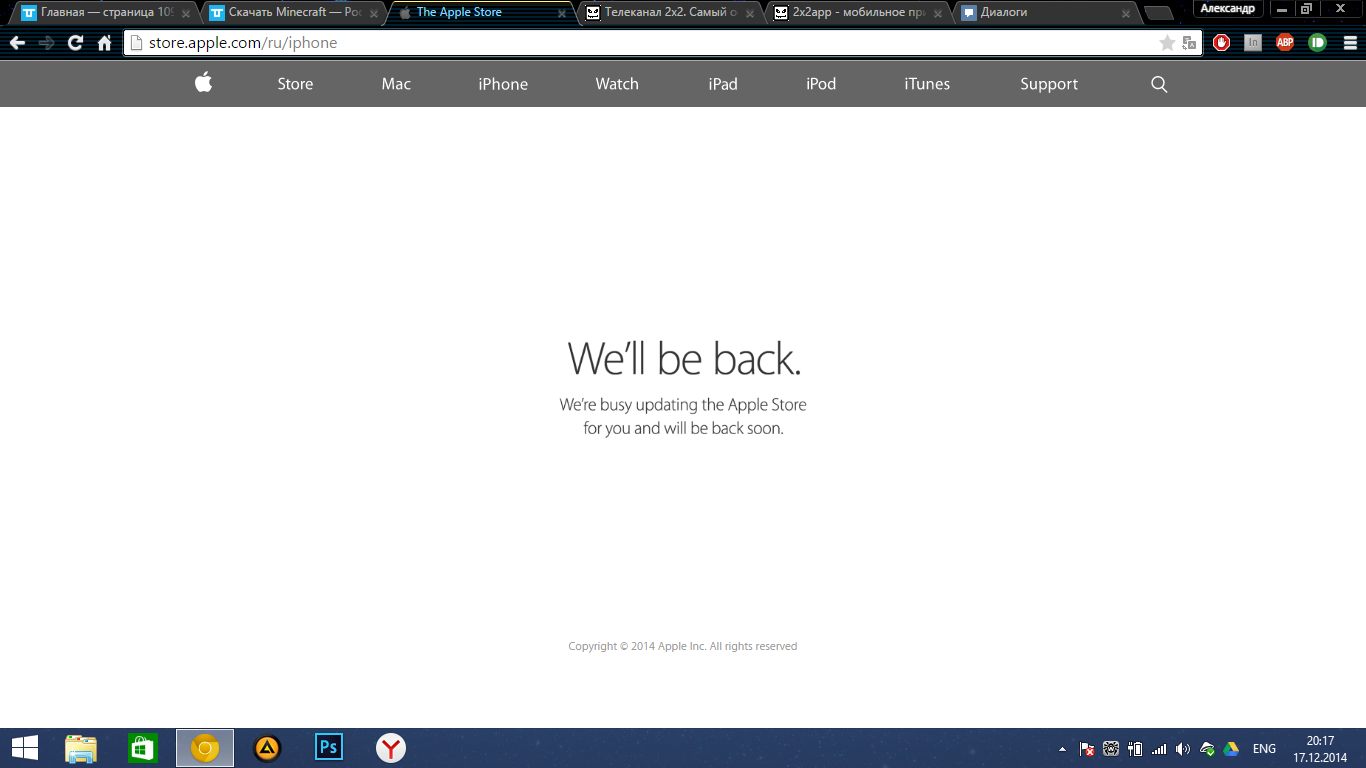Open iTunes from the navigation bar

[927, 84]
